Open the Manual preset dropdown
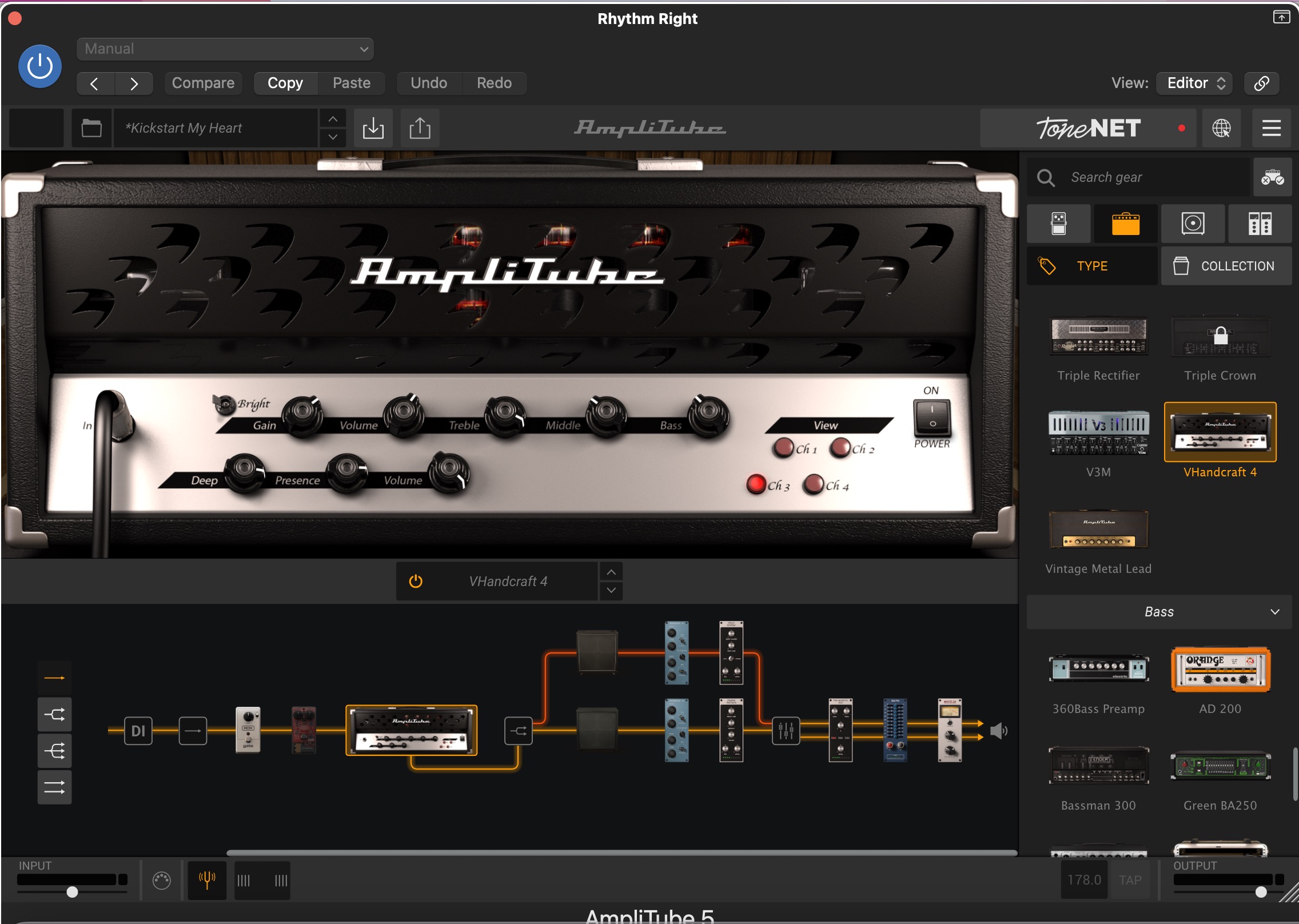Screen dimensions: 1299x924 (x=225, y=49)
